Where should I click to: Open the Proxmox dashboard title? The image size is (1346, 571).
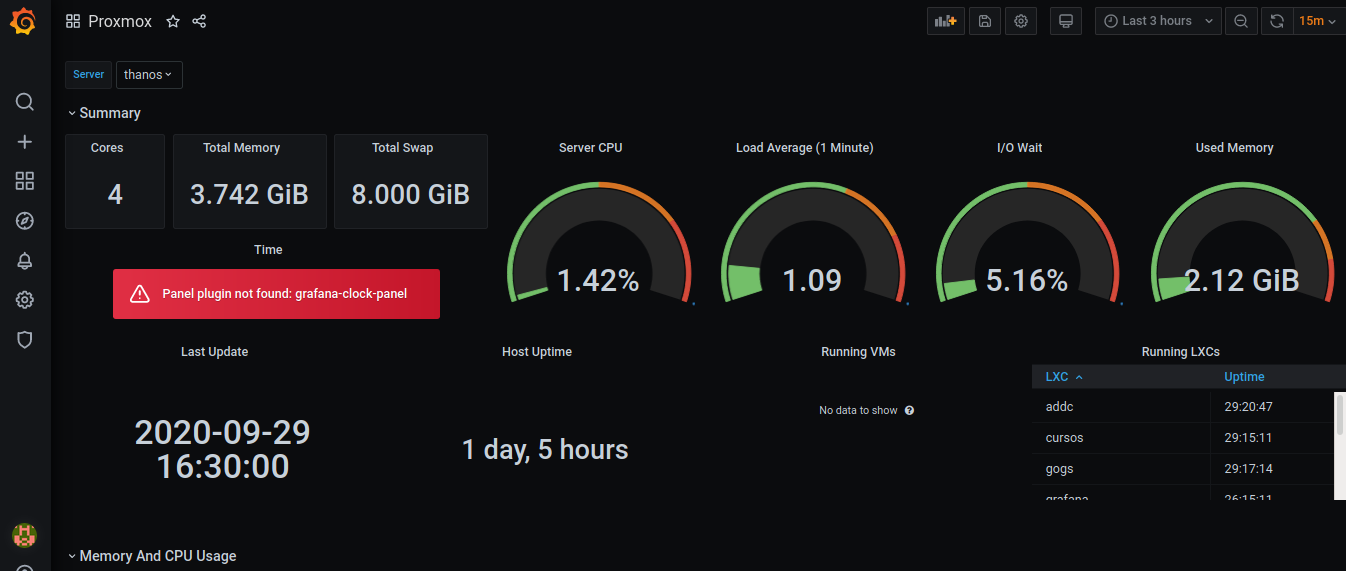pos(121,21)
